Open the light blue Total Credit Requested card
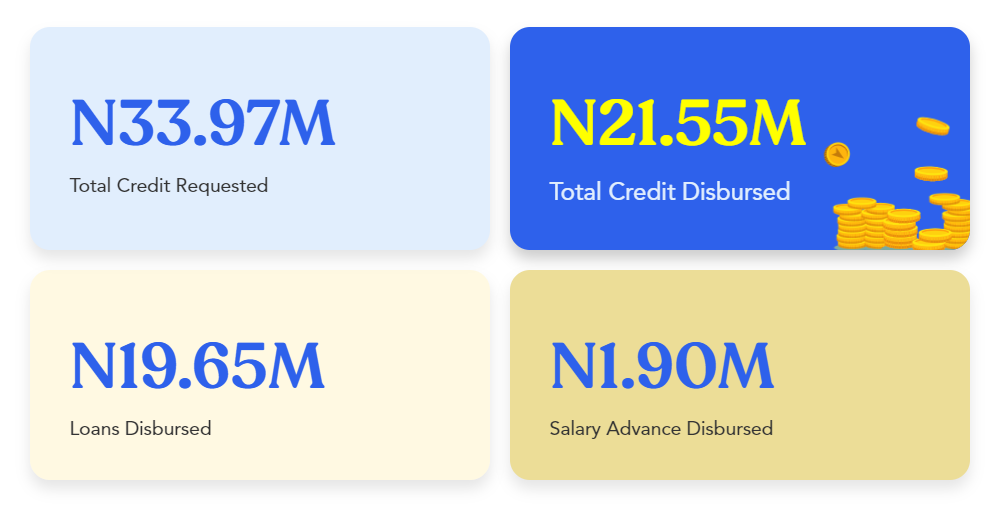1002x522 pixels. point(260,138)
